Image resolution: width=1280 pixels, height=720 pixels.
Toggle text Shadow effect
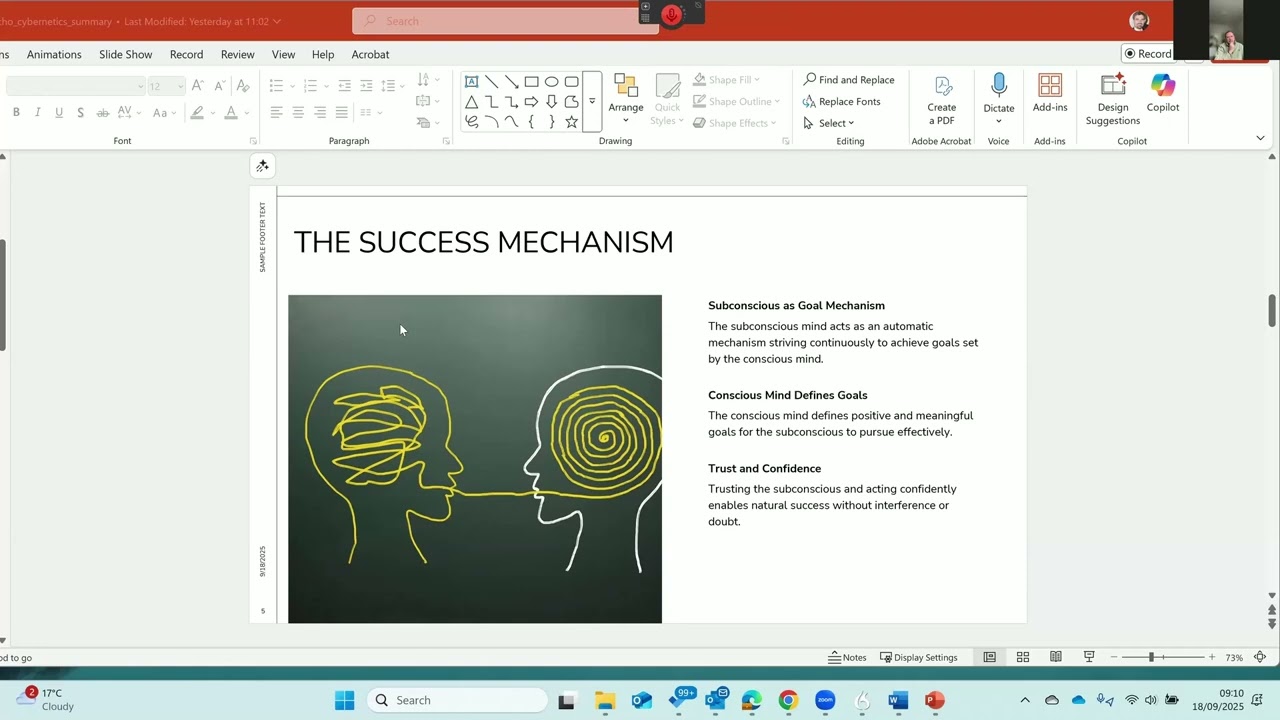(x=81, y=113)
